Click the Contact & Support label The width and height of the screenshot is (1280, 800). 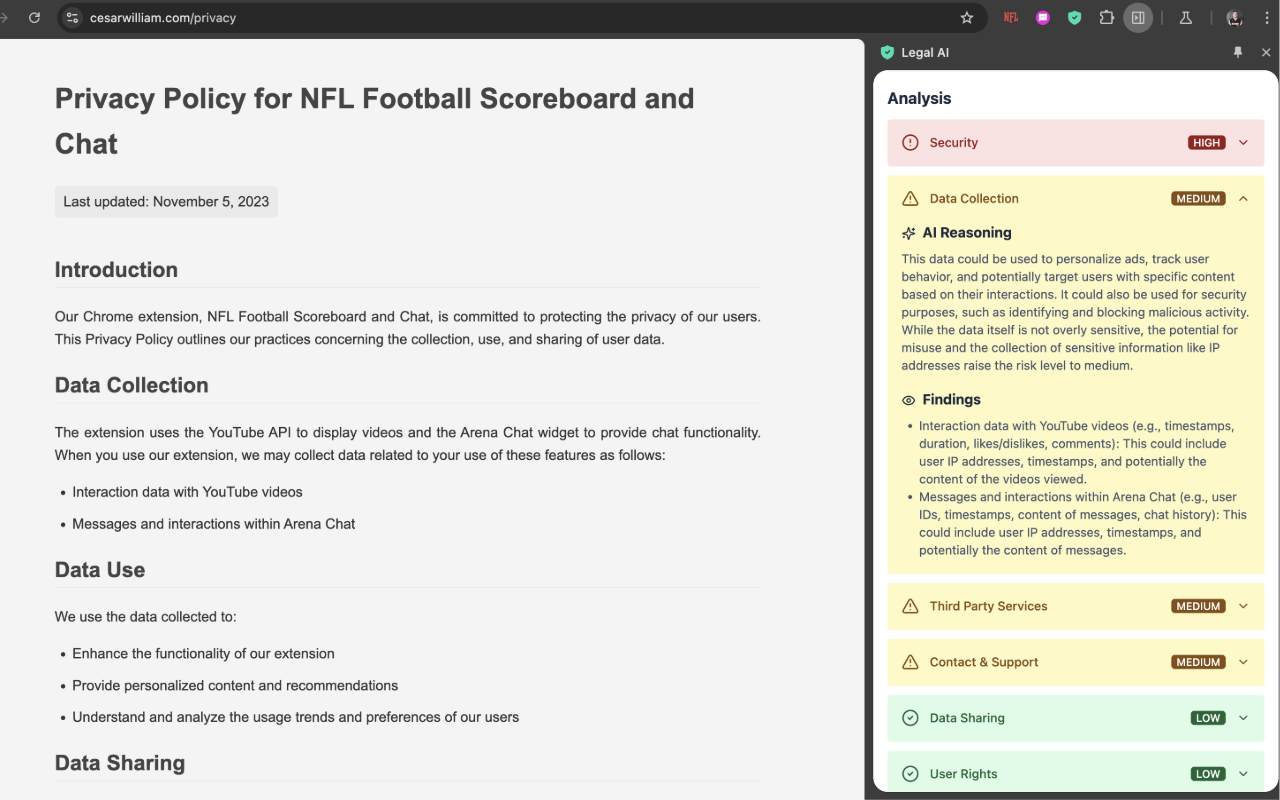point(984,662)
